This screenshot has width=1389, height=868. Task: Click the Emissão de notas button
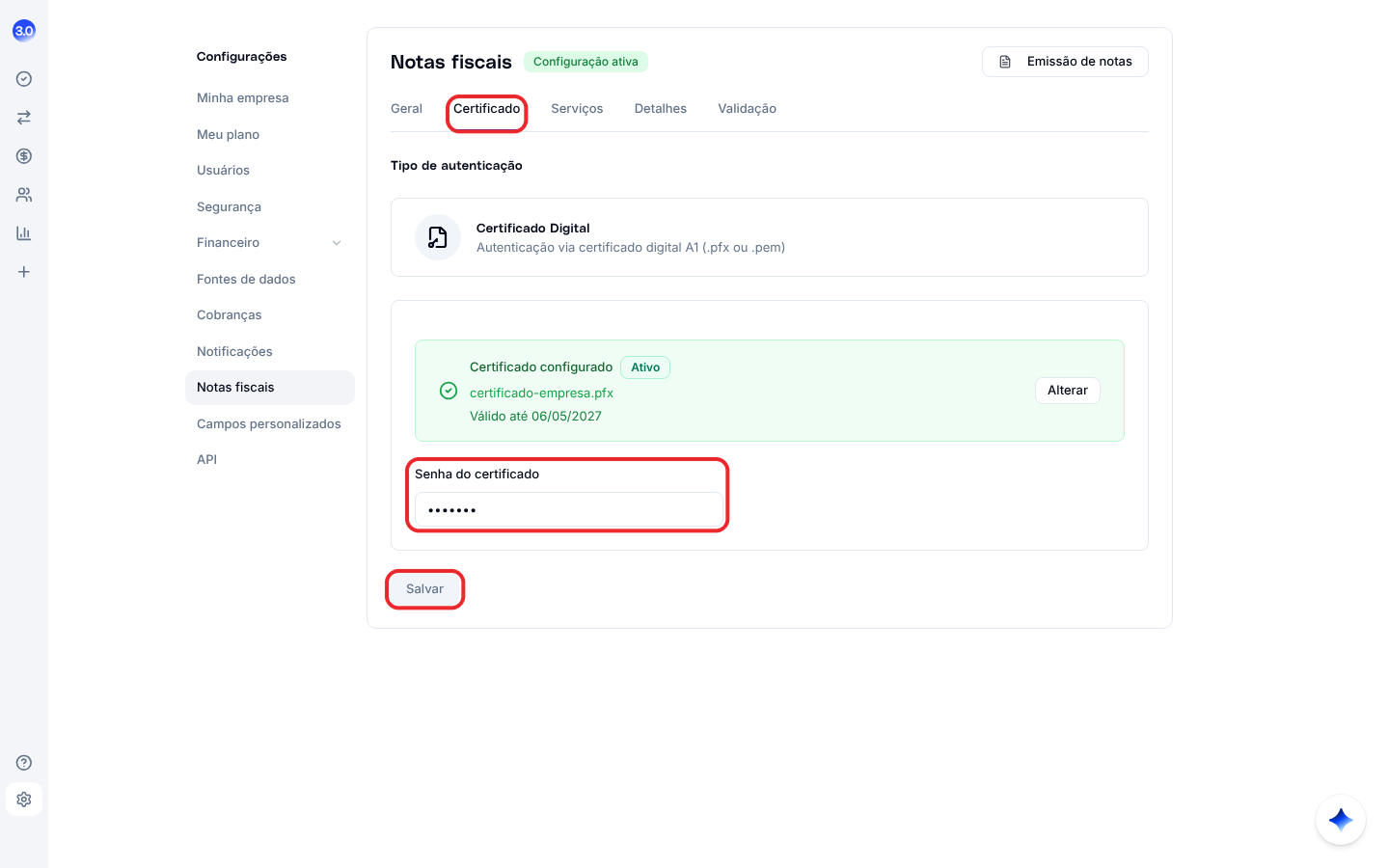click(1065, 62)
